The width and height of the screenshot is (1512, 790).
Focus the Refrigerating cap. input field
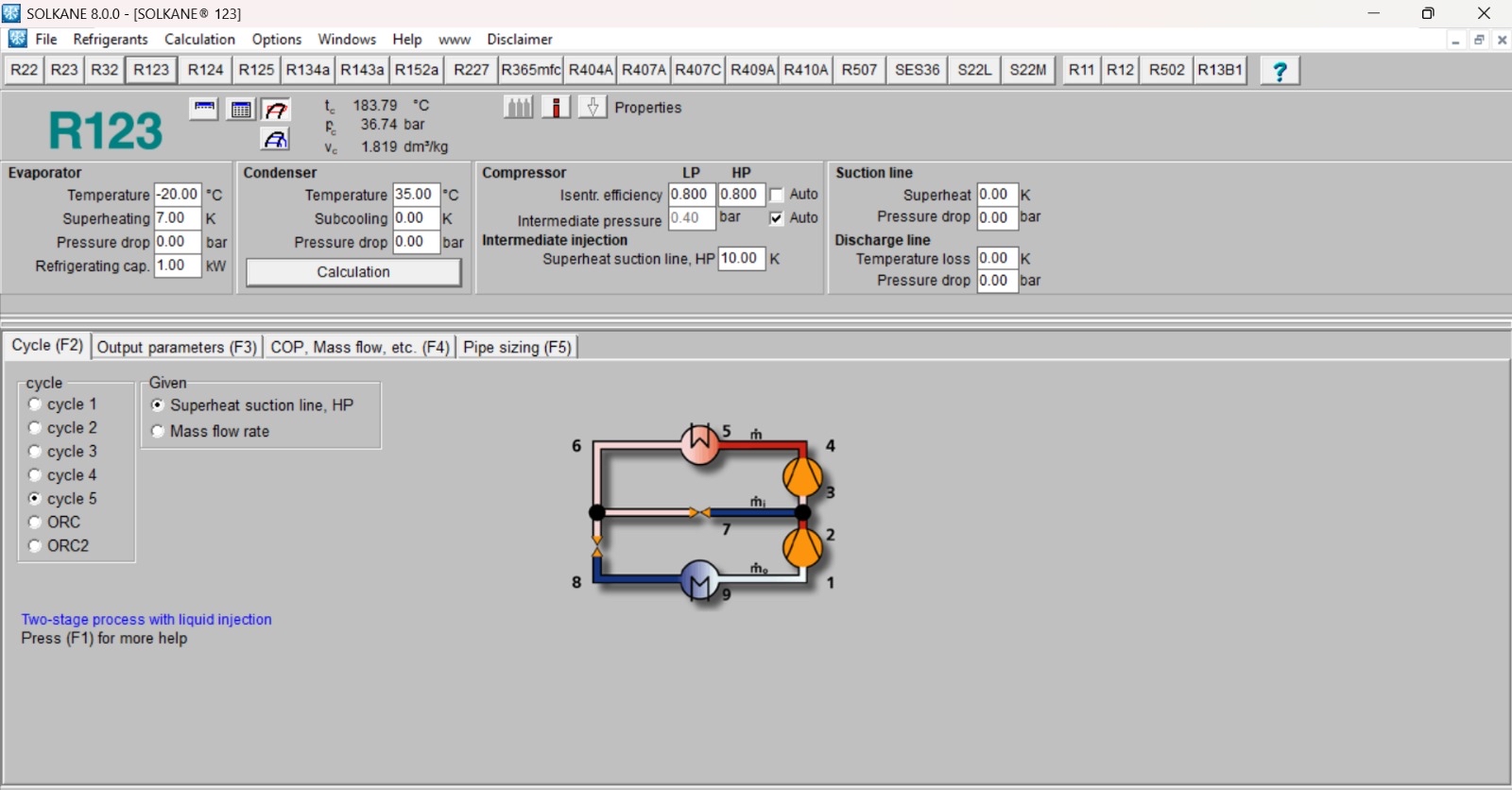pyautogui.click(x=177, y=266)
